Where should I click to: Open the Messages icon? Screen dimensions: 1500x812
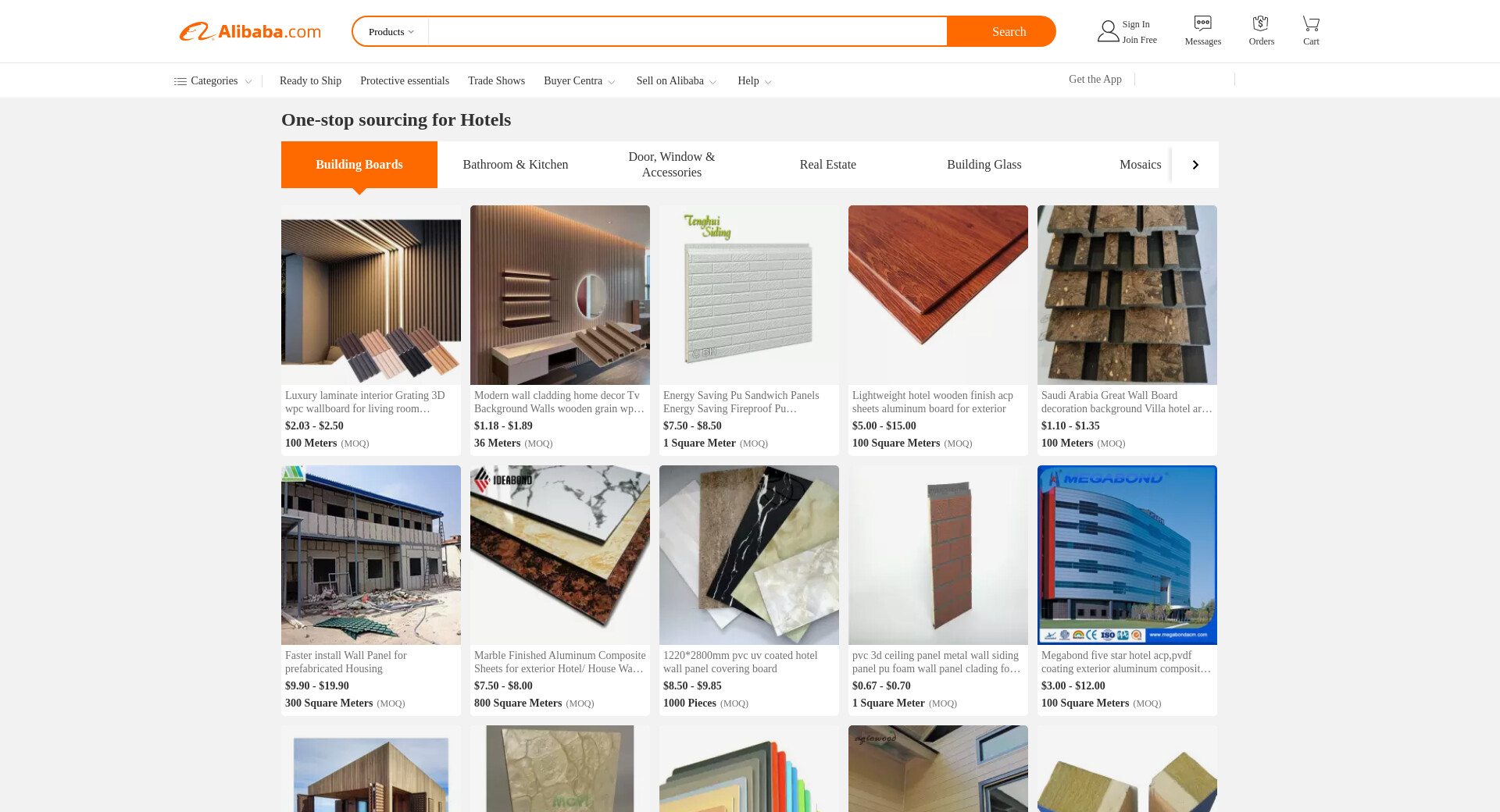click(1203, 23)
